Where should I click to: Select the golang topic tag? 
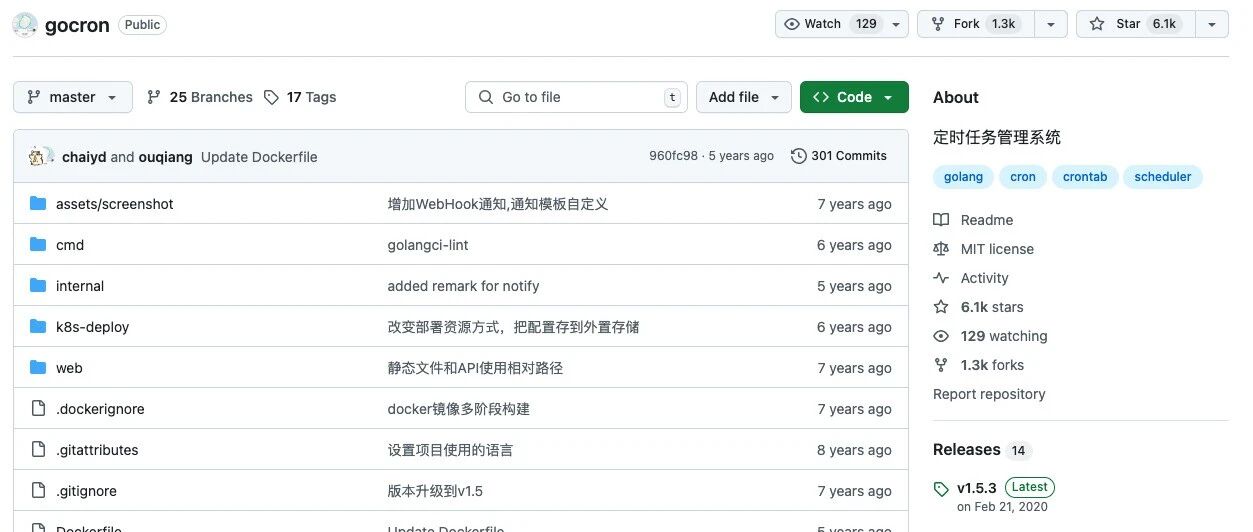(x=963, y=177)
